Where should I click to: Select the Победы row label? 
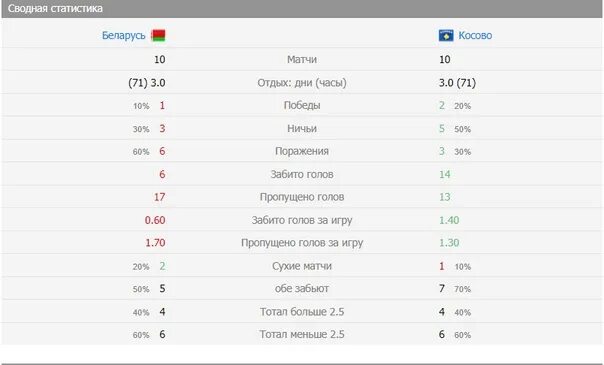point(302,105)
